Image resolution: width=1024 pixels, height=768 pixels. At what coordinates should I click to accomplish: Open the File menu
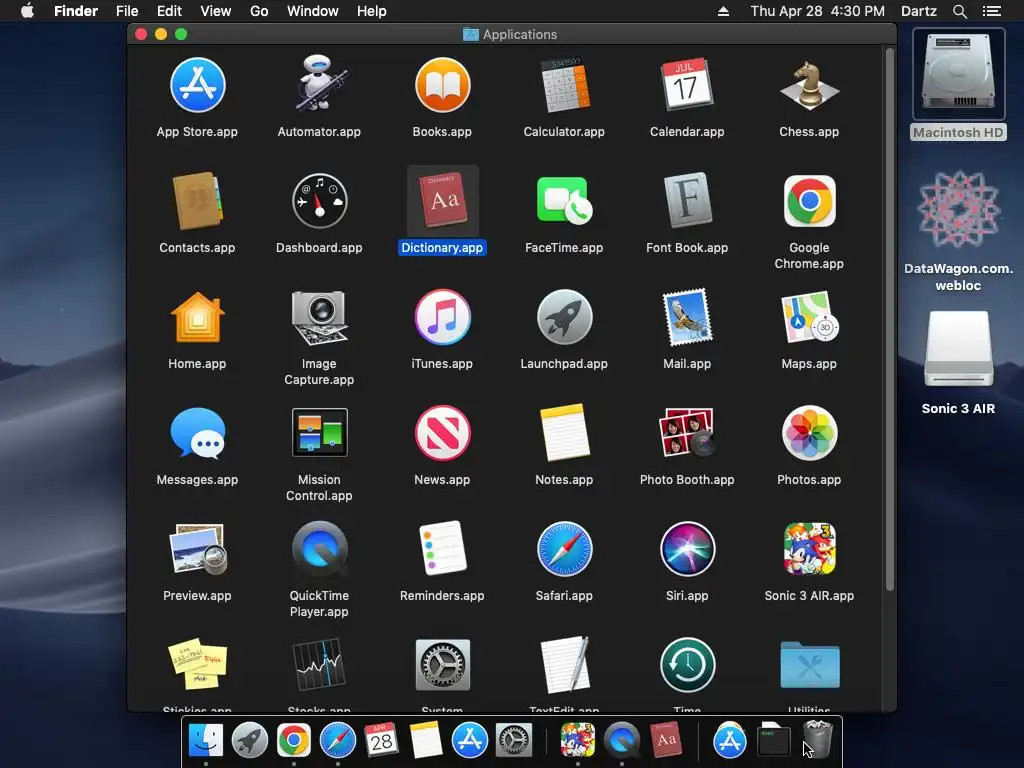(127, 11)
